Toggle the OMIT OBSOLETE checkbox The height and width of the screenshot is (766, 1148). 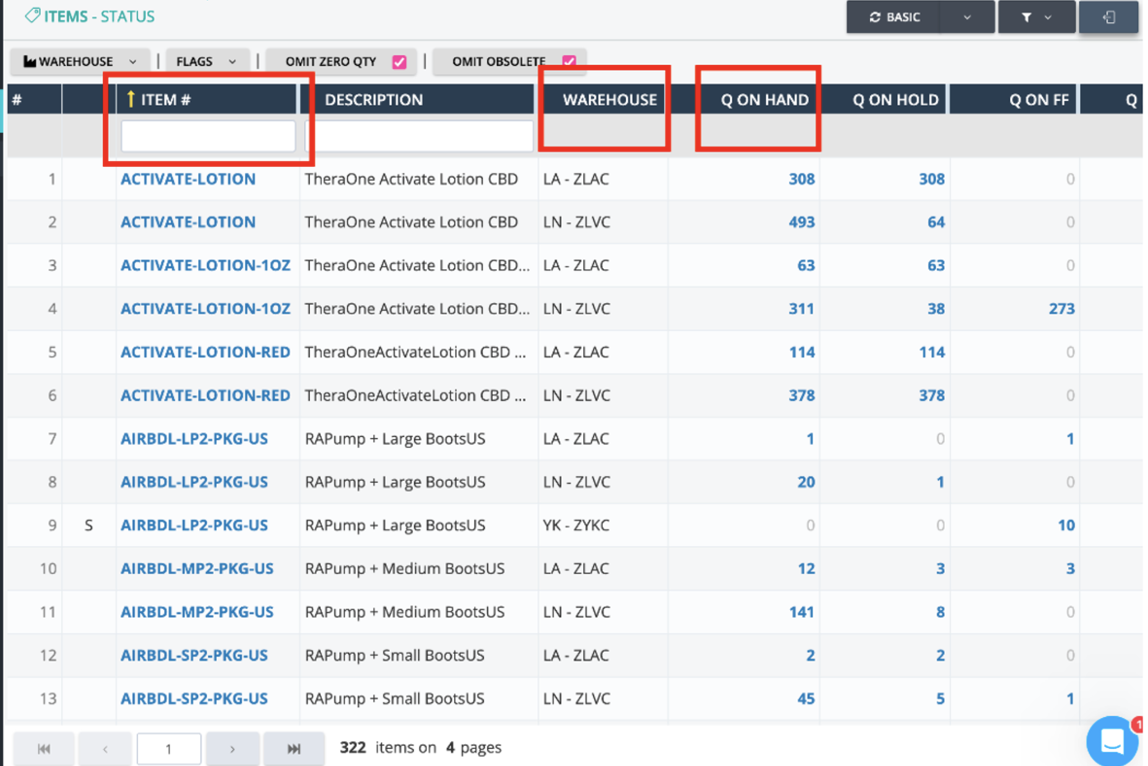(x=569, y=60)
